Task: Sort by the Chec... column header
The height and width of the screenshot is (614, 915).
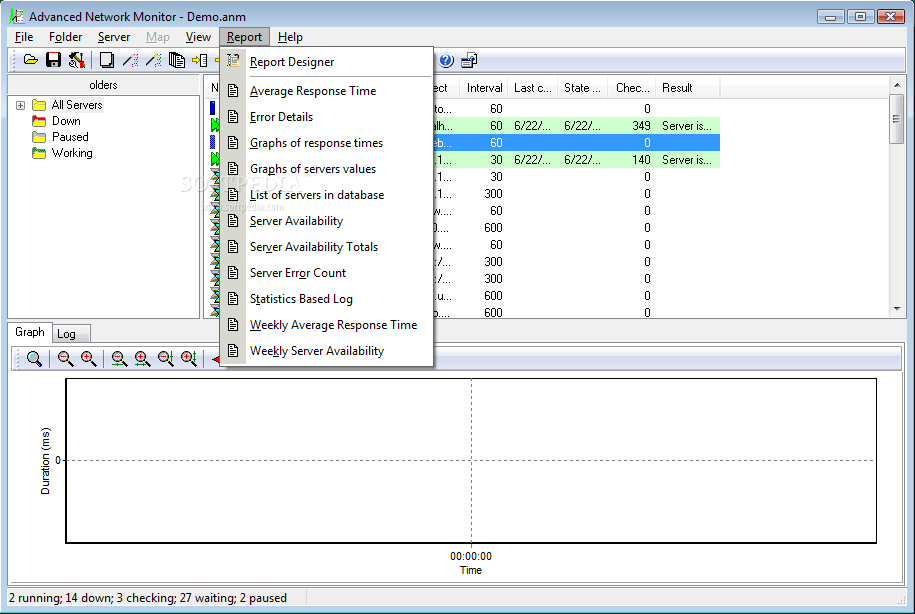Action: pos(632,88)
